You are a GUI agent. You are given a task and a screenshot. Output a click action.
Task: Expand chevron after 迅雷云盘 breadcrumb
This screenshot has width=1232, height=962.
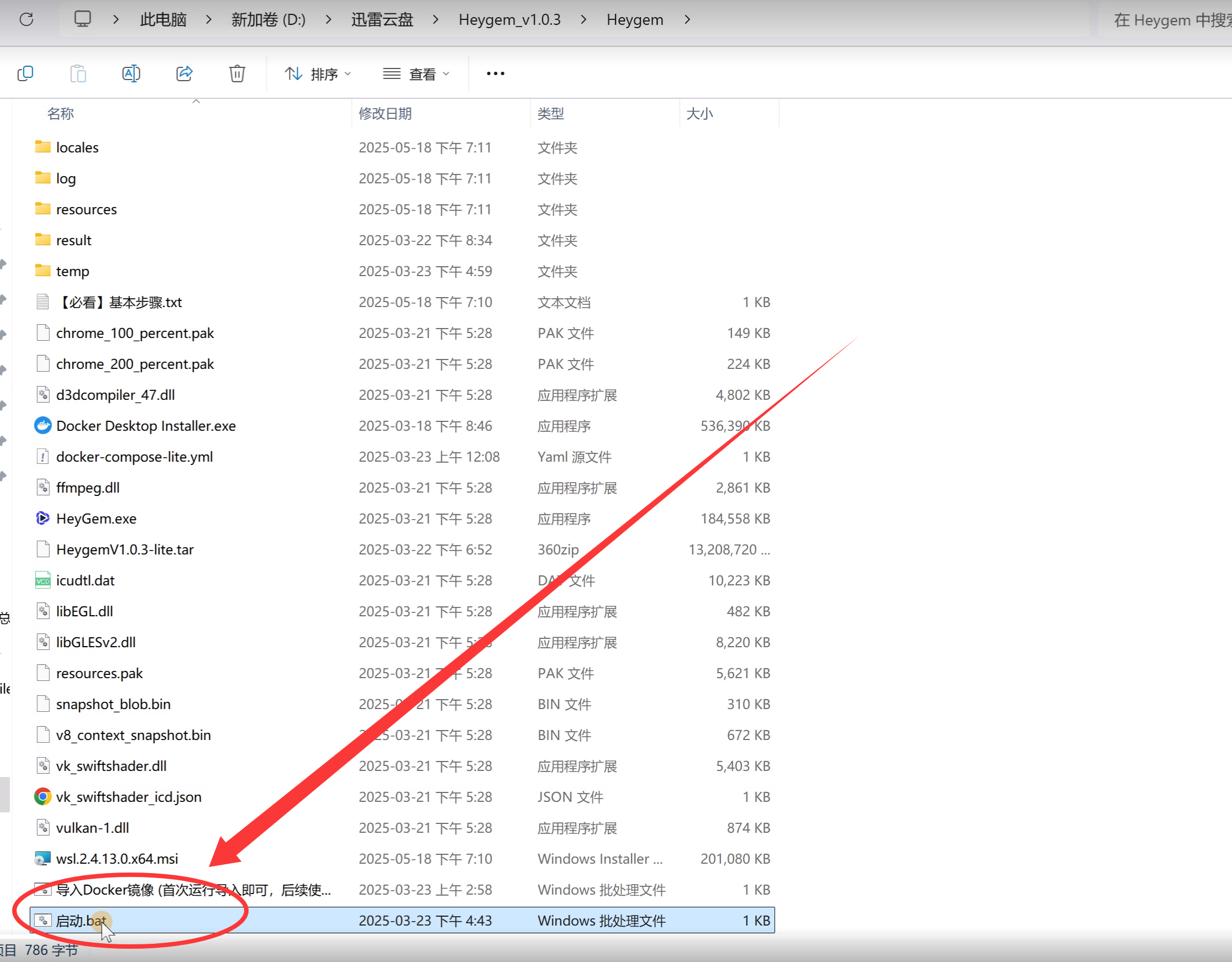click(x=435, y=20)
